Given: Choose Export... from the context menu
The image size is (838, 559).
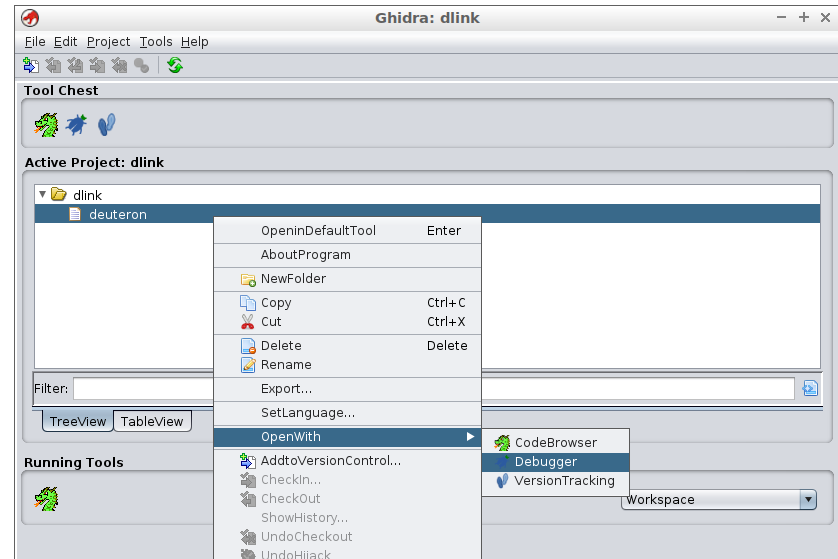Looking at the screenshot, I should (x=286, y=389).
